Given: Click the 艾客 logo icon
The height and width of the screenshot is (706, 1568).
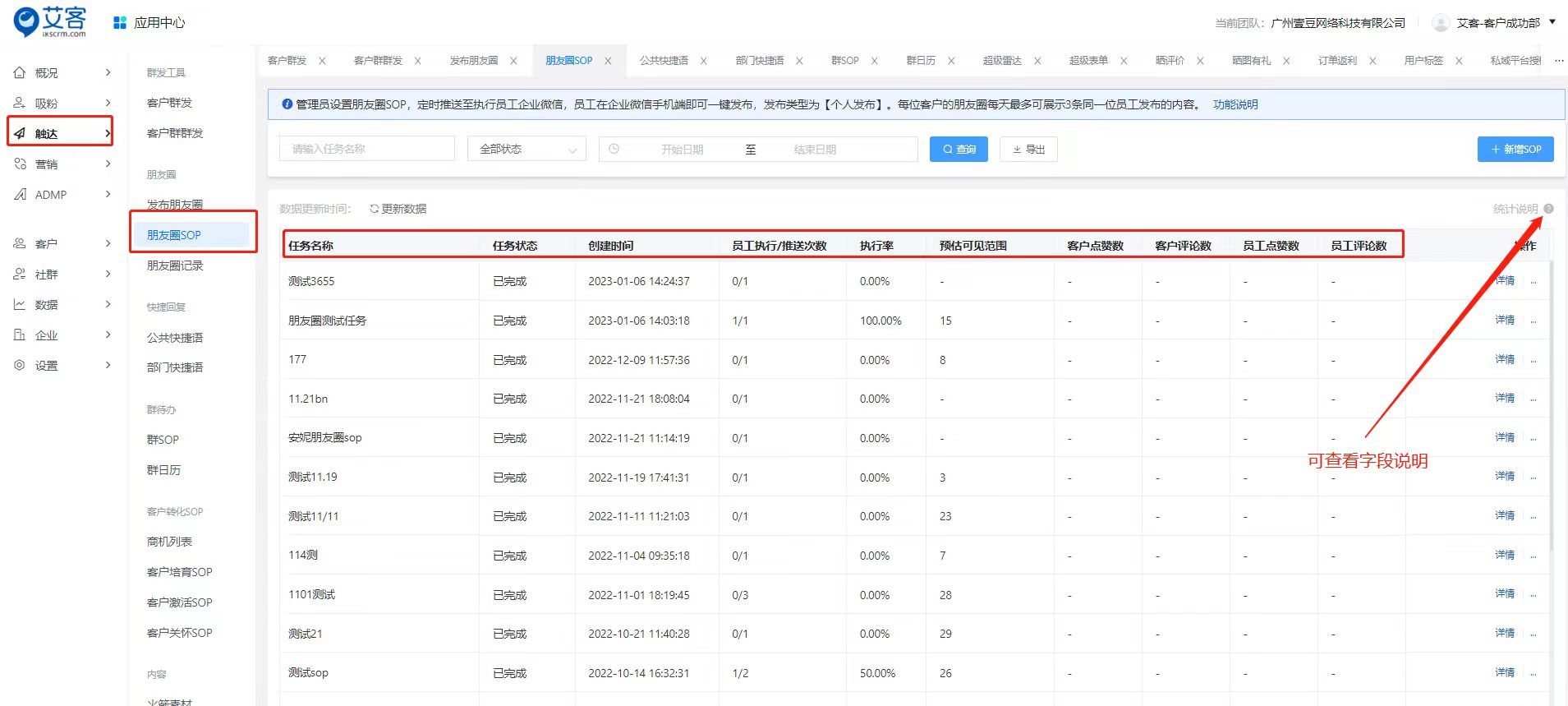Looking at the screenshot, I should pos(27,21).
